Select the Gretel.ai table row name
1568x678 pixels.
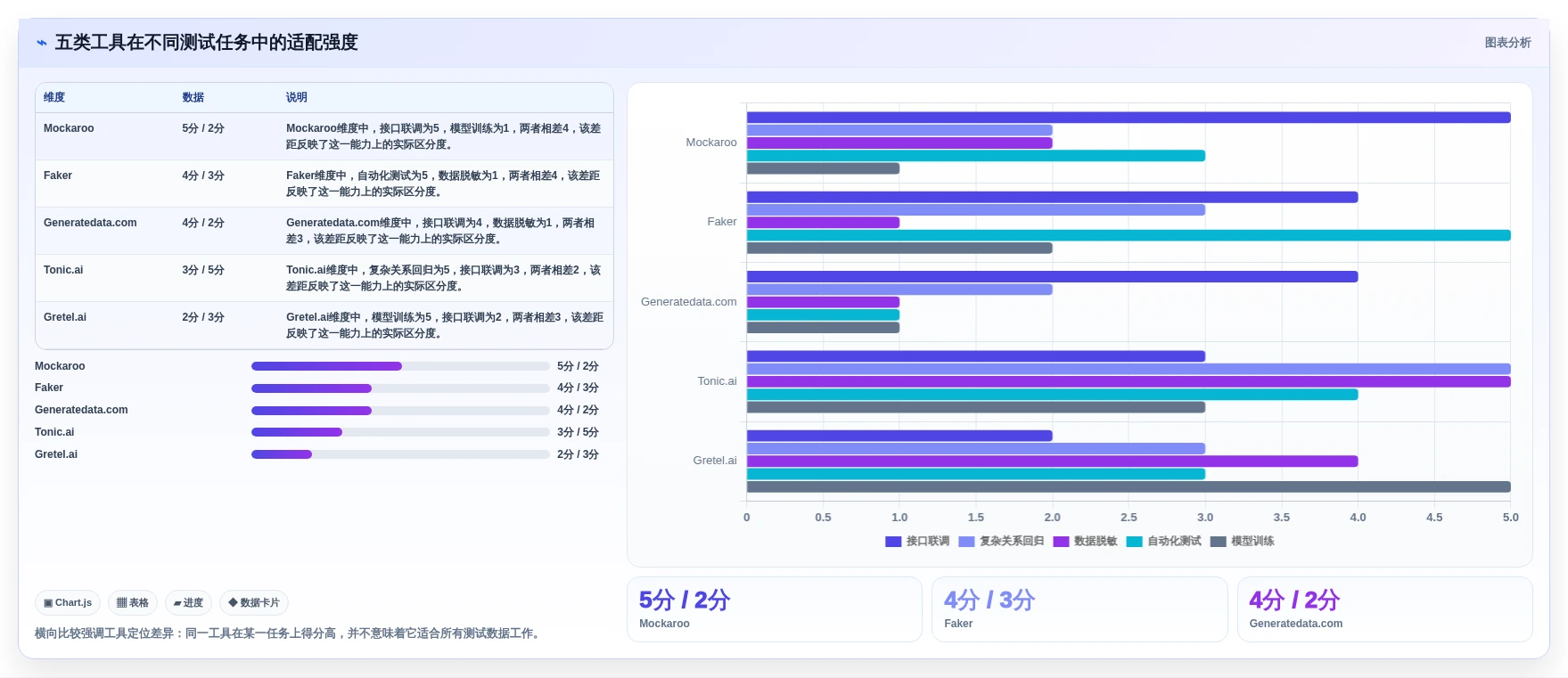click(65, 317)
